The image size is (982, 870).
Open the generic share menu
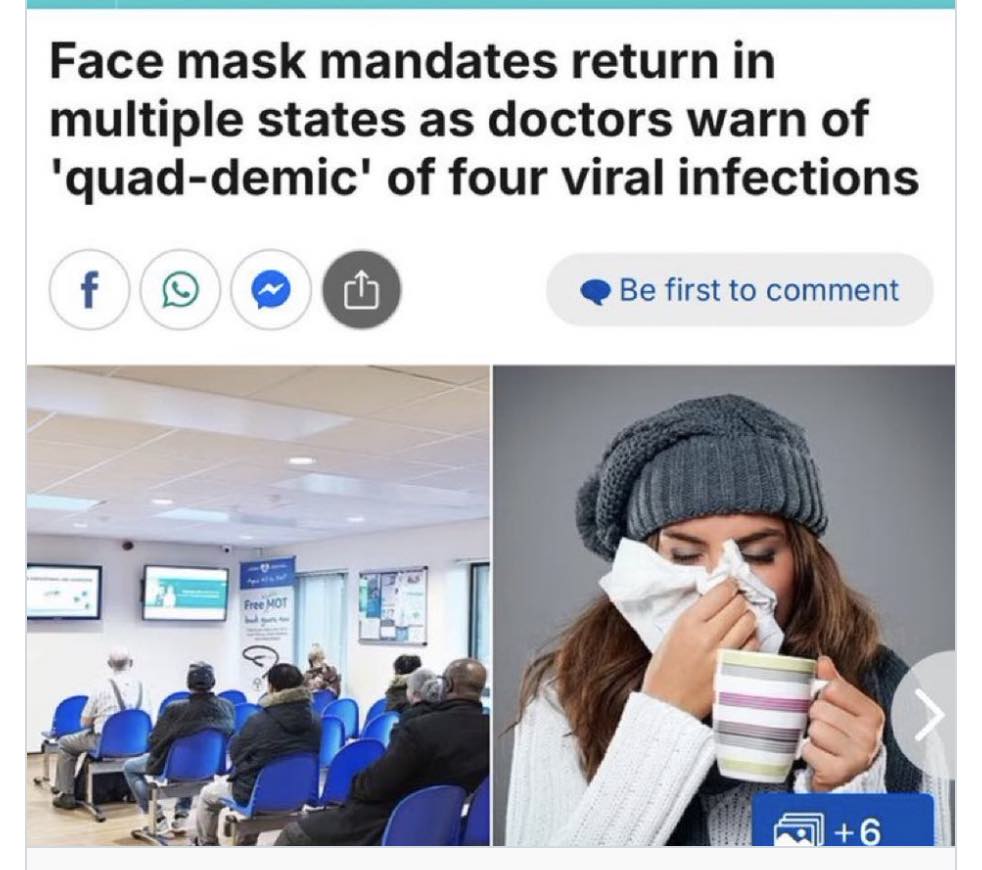click(x=361, y=290)
